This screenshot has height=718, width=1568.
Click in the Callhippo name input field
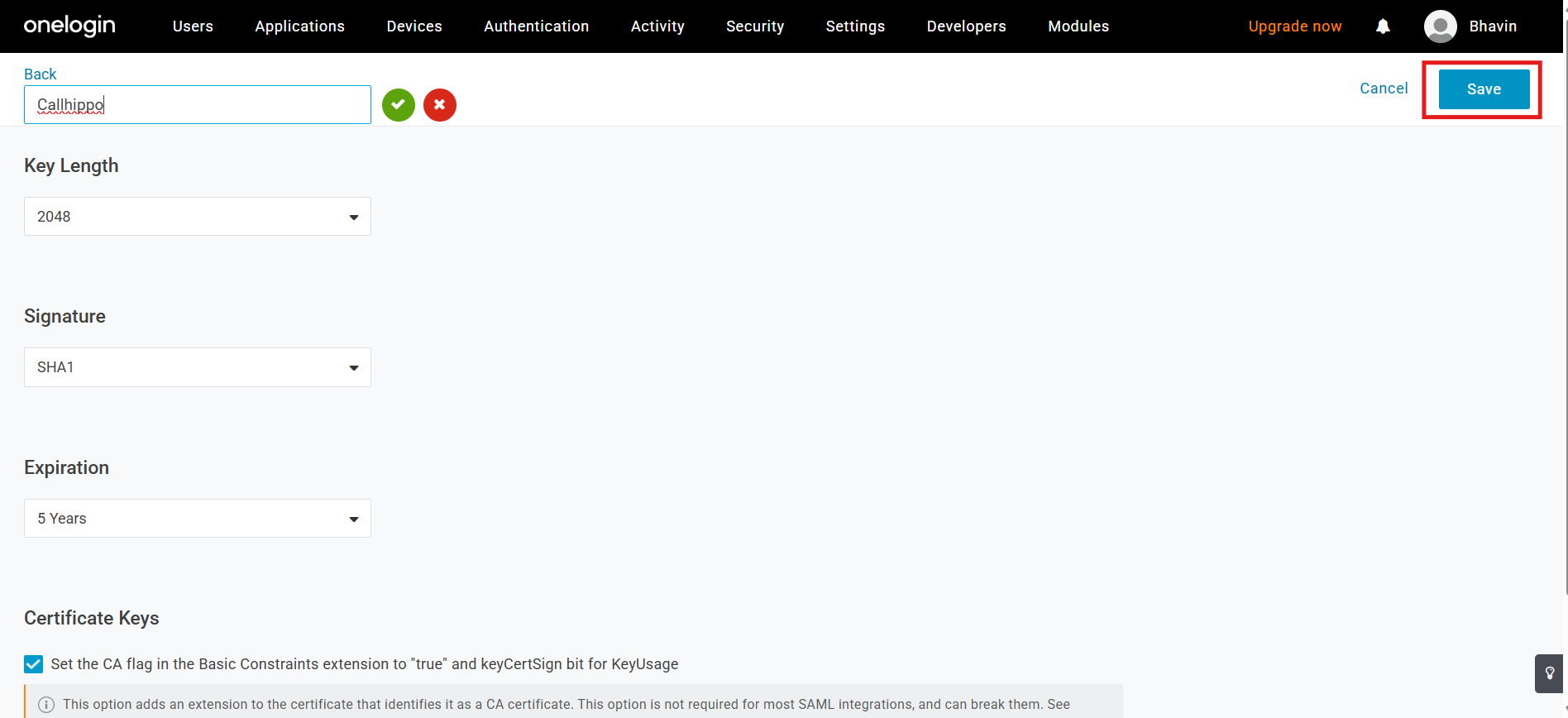[x=198, y=105]
